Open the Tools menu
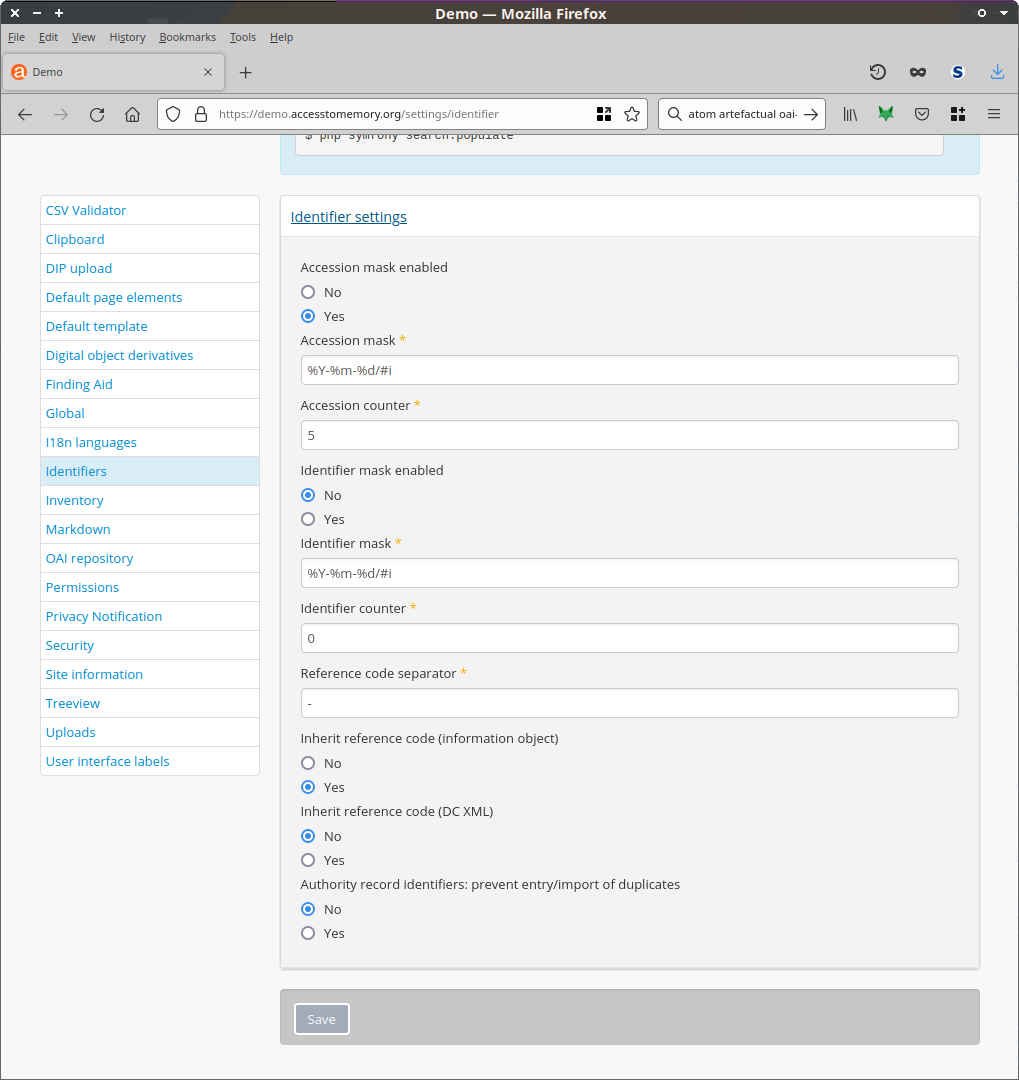 click(242, 37)
